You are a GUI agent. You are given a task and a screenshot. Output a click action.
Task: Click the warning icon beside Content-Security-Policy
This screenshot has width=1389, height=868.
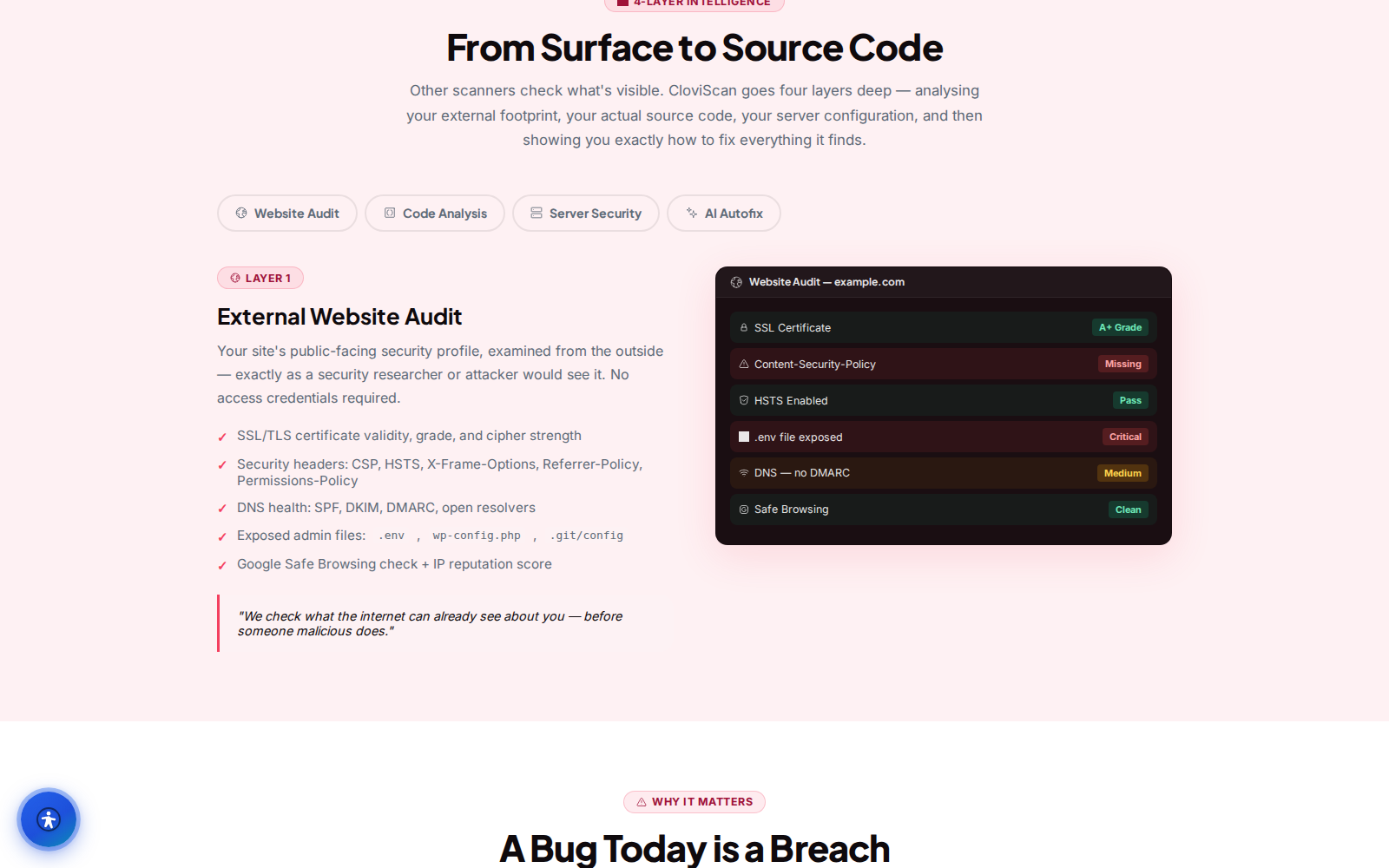744,365
